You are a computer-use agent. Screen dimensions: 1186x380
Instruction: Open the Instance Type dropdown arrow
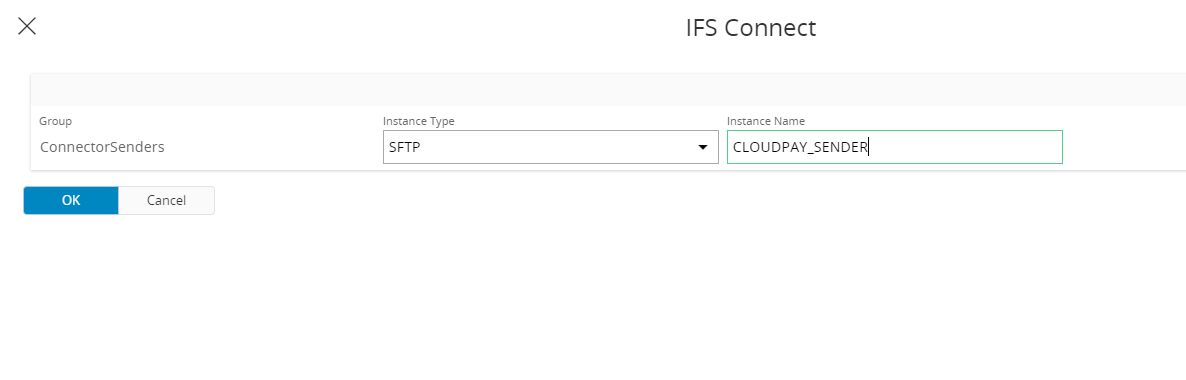pos(703,148)
